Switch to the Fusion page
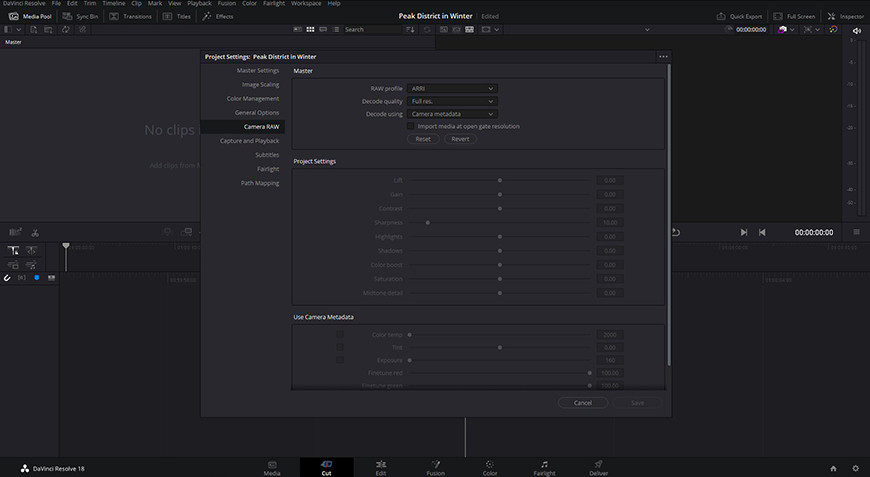870x477 pixels. pyautogui.click(x=436, y=468)
